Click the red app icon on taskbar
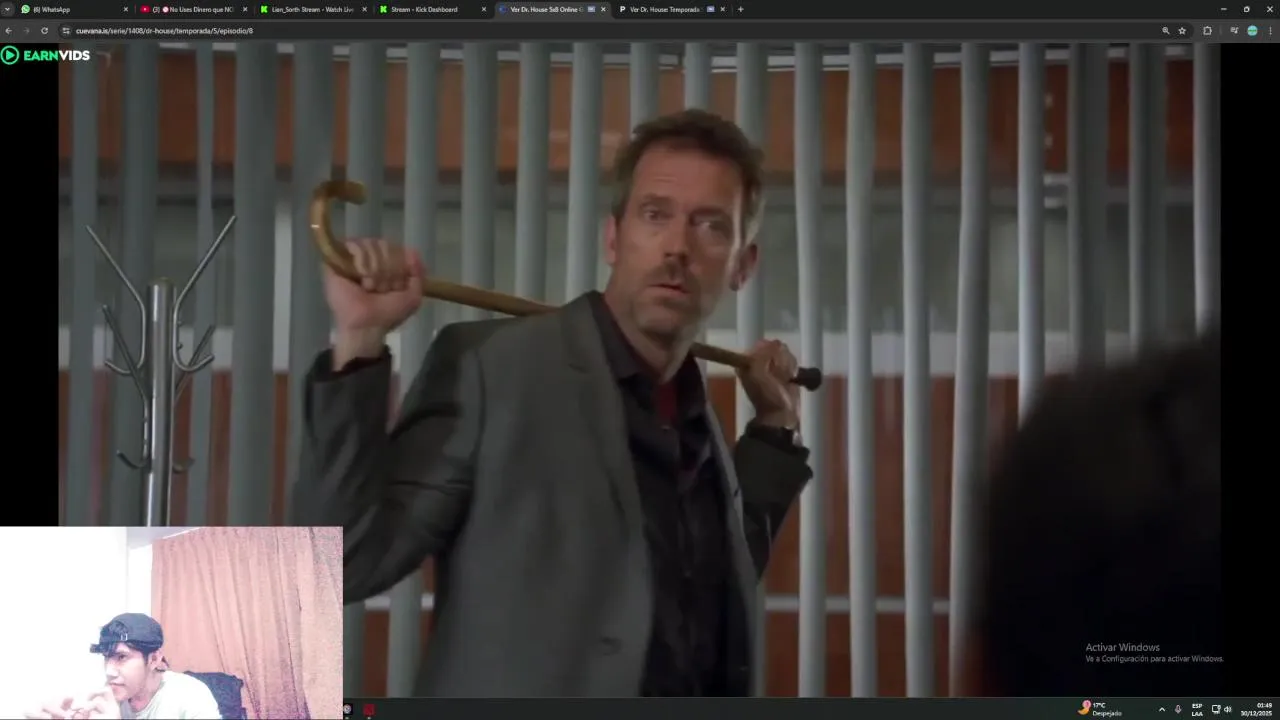1280x720 pixels. click(369, 709)
